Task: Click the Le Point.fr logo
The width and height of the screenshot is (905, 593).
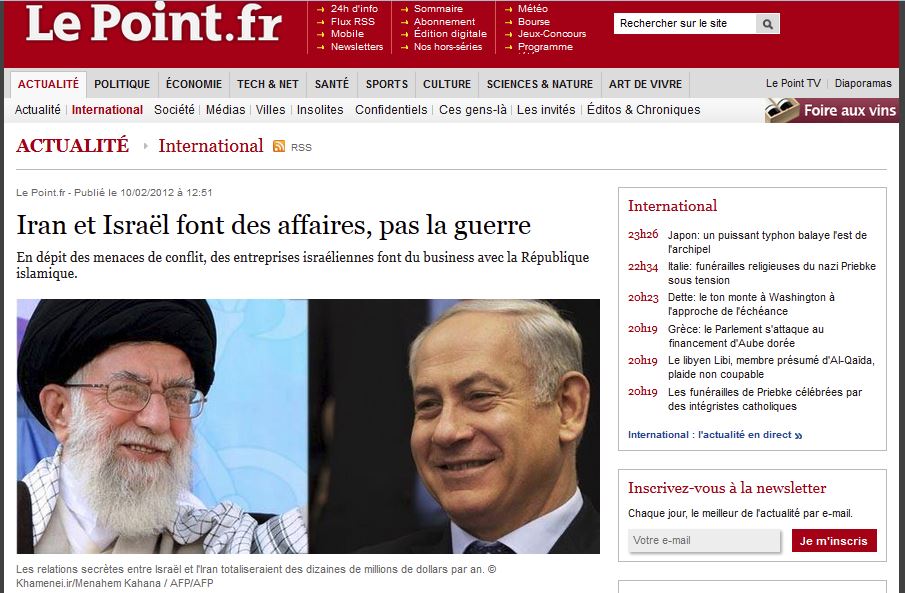Action: (154, 24)
